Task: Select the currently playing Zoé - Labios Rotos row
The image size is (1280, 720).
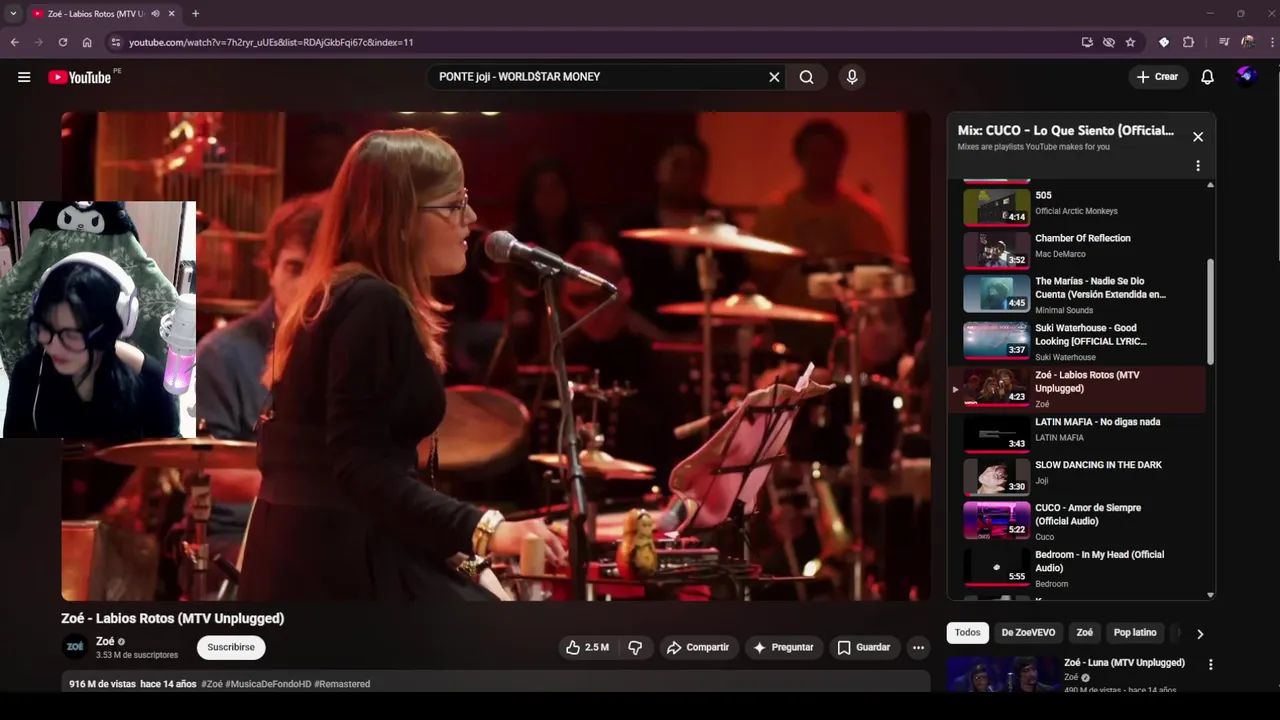Action: [1080, 388]
